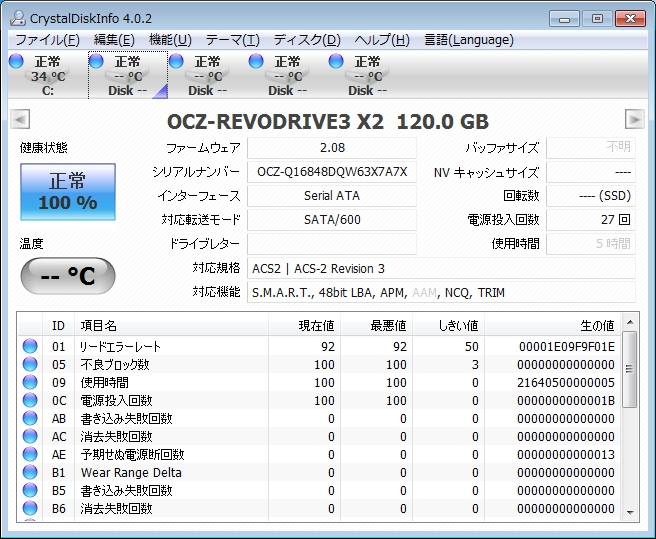Click status orb of row AC 消去失敗回数
656x539 pixels.
click(x=30, y=436)
